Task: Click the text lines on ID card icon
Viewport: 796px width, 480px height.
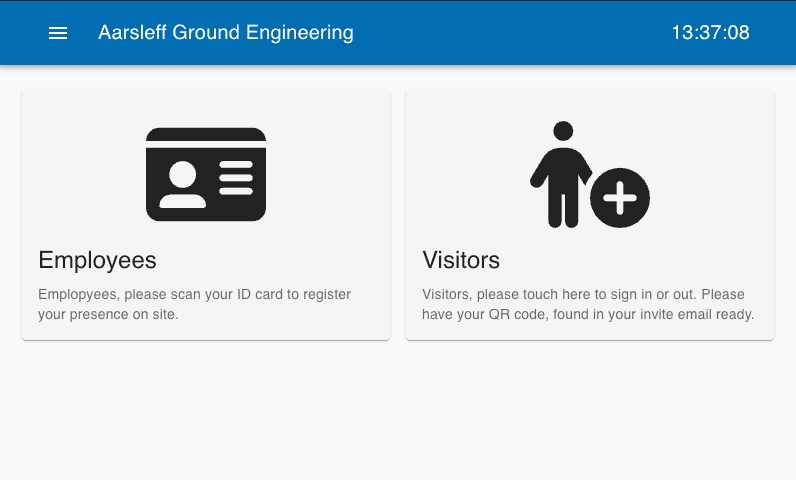Action: click(236, 178)
